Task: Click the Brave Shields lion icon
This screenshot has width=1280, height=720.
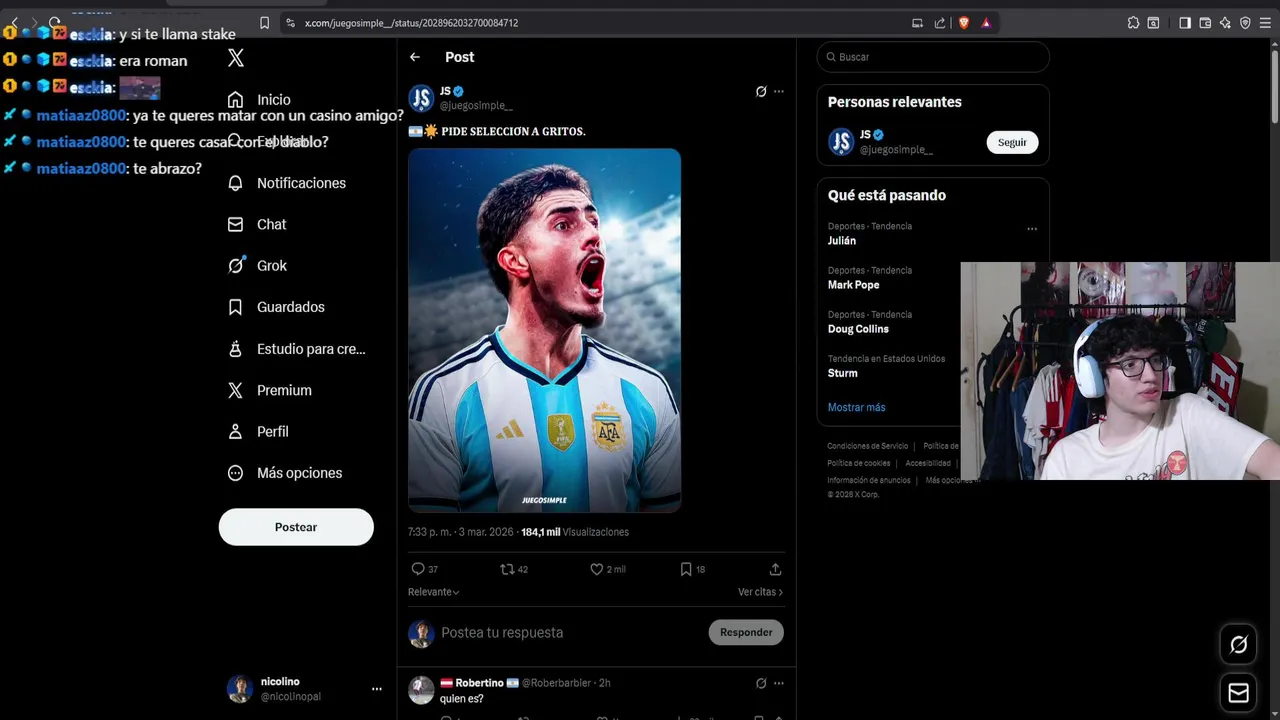Action: [964, 23]
